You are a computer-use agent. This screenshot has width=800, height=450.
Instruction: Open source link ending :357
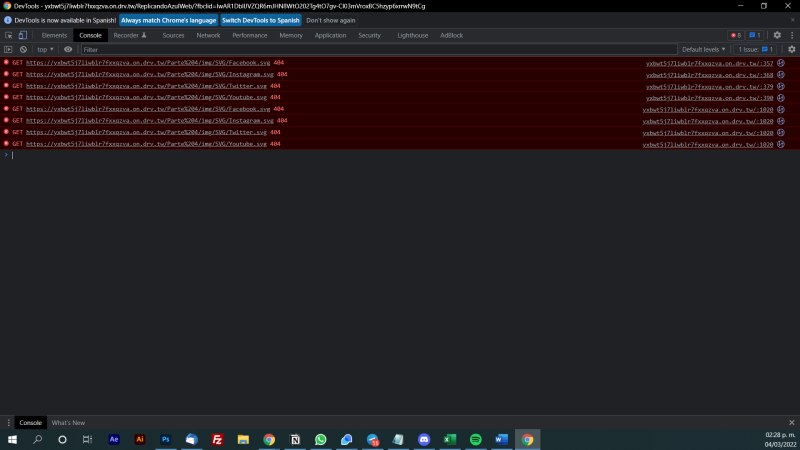point(709,63)
